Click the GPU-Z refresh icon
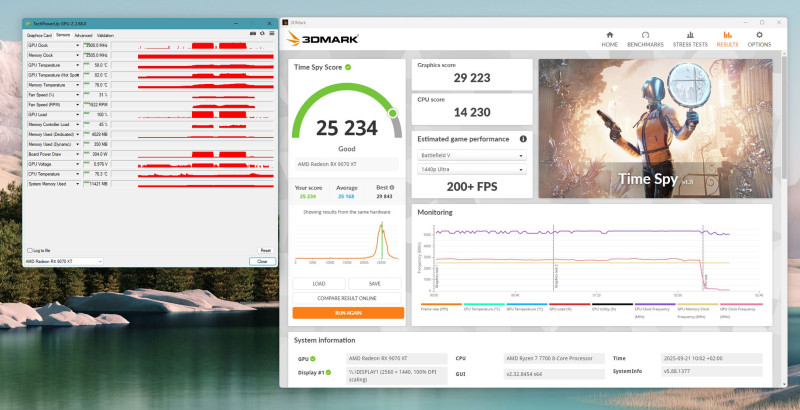 [262, 34]
